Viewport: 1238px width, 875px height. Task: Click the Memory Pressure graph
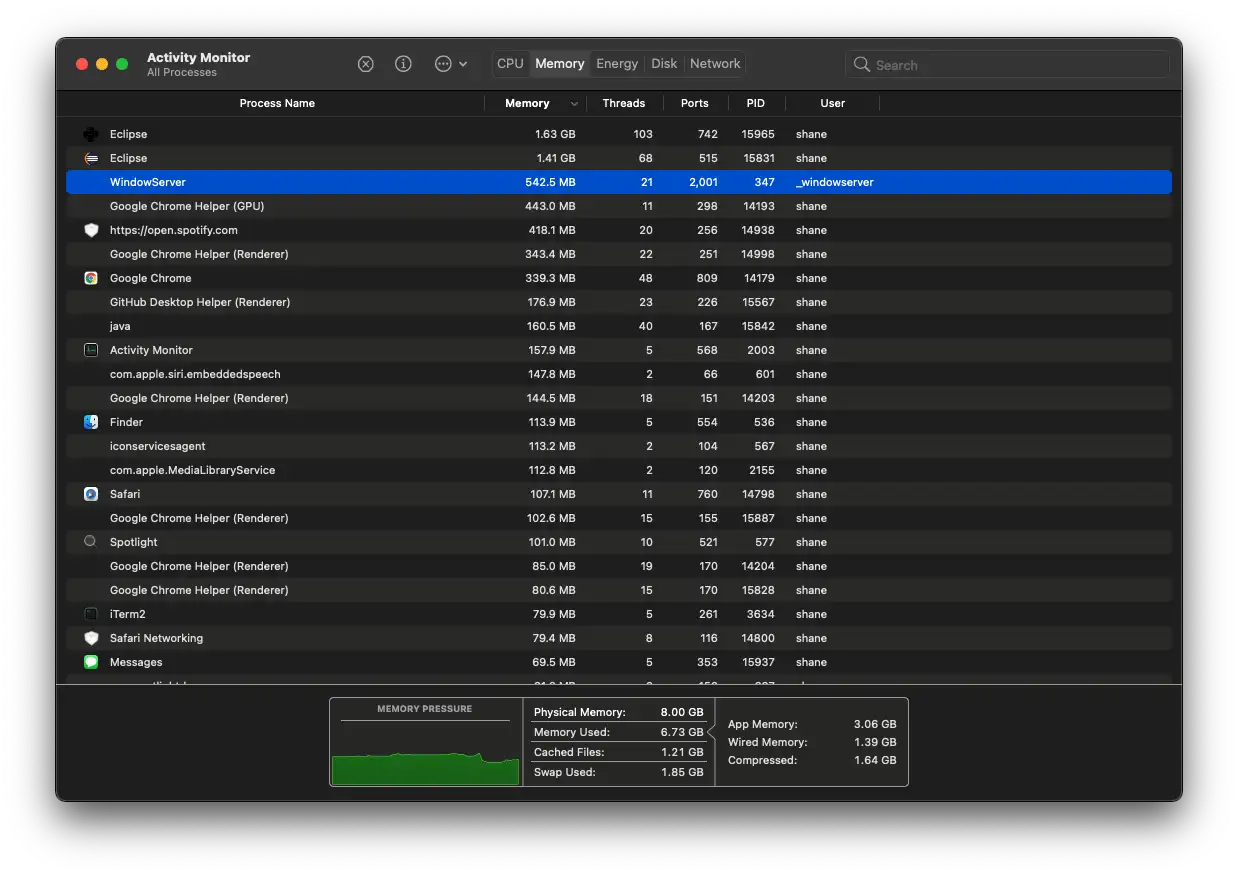click(425, 751)
